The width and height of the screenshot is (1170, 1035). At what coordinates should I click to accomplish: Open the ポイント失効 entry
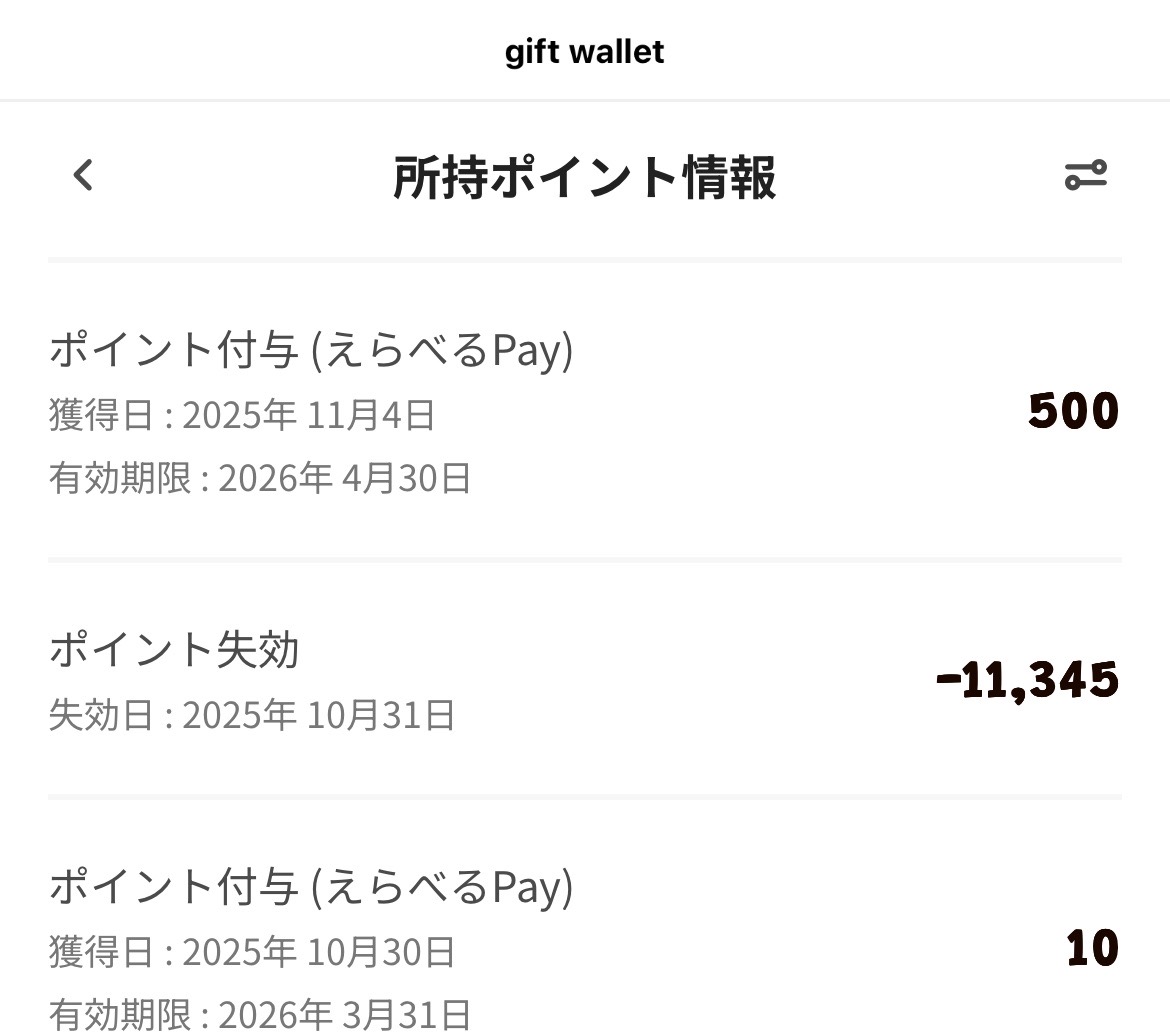[174, 651]
